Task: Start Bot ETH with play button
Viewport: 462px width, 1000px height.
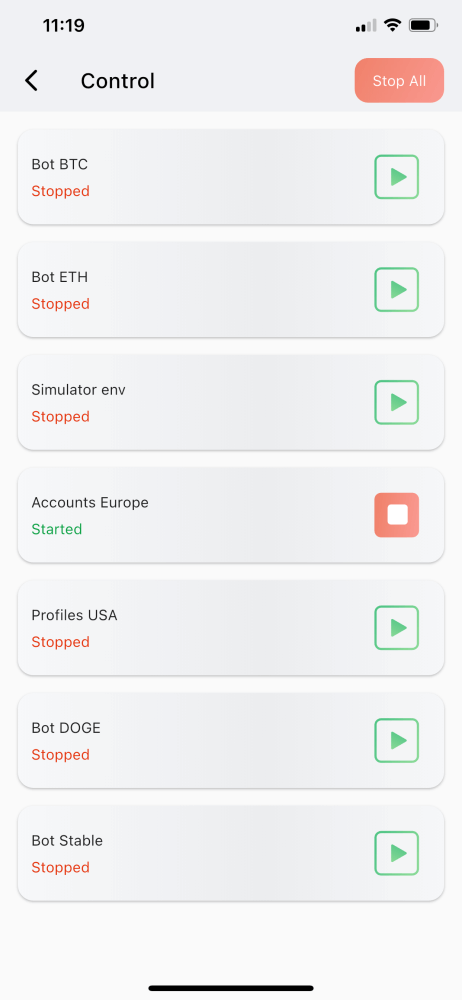Action: 396,290
